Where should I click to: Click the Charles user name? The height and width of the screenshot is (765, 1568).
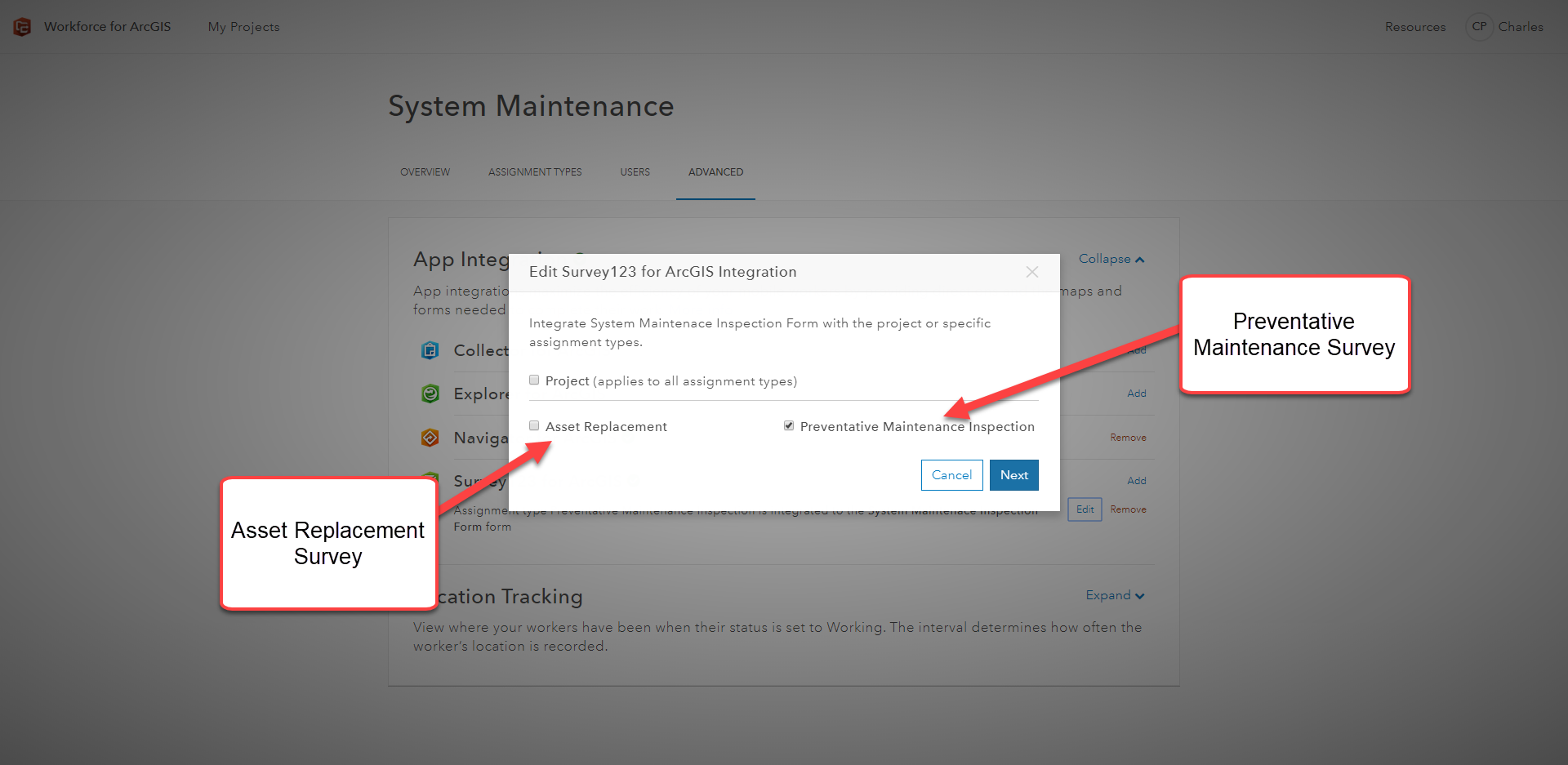1521,27
